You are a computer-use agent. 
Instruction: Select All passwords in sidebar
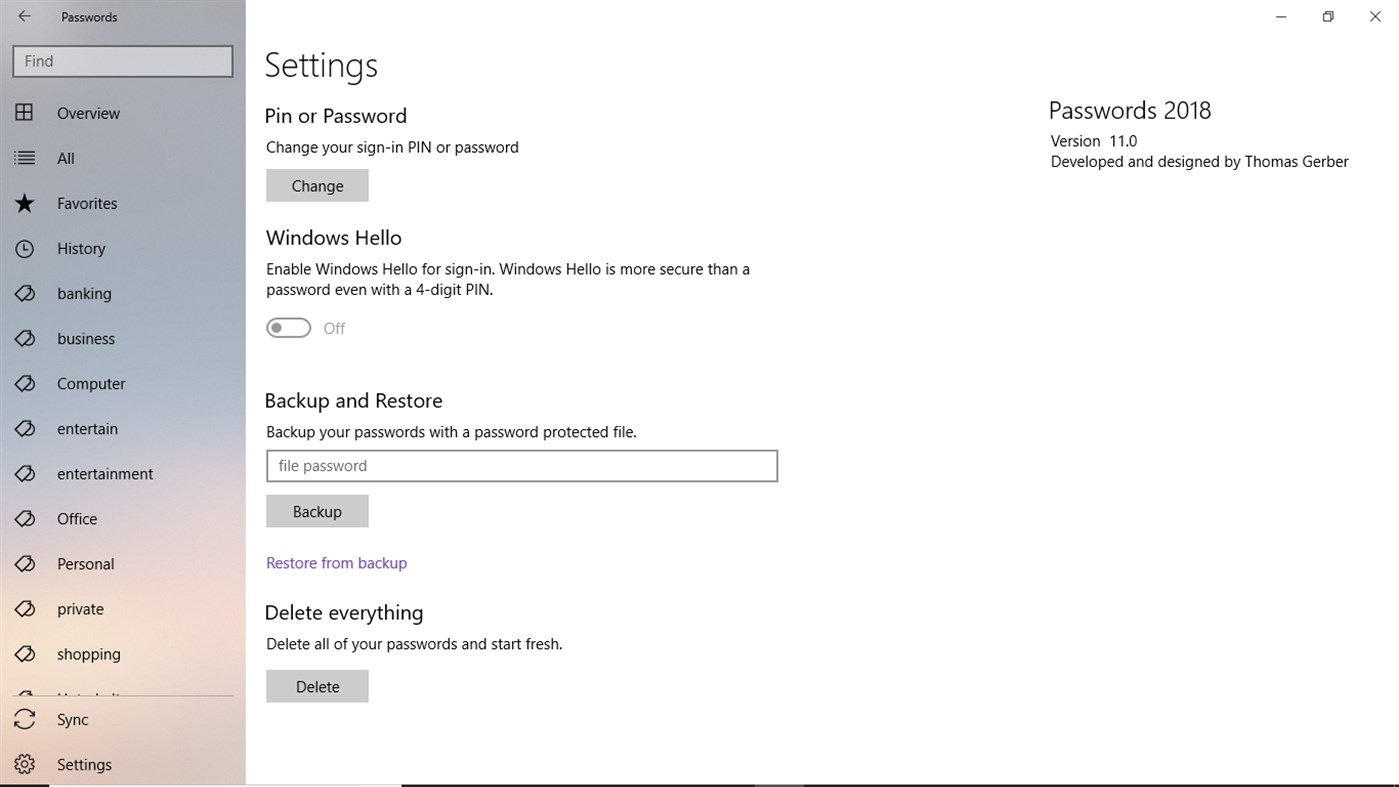coord(123,158)
